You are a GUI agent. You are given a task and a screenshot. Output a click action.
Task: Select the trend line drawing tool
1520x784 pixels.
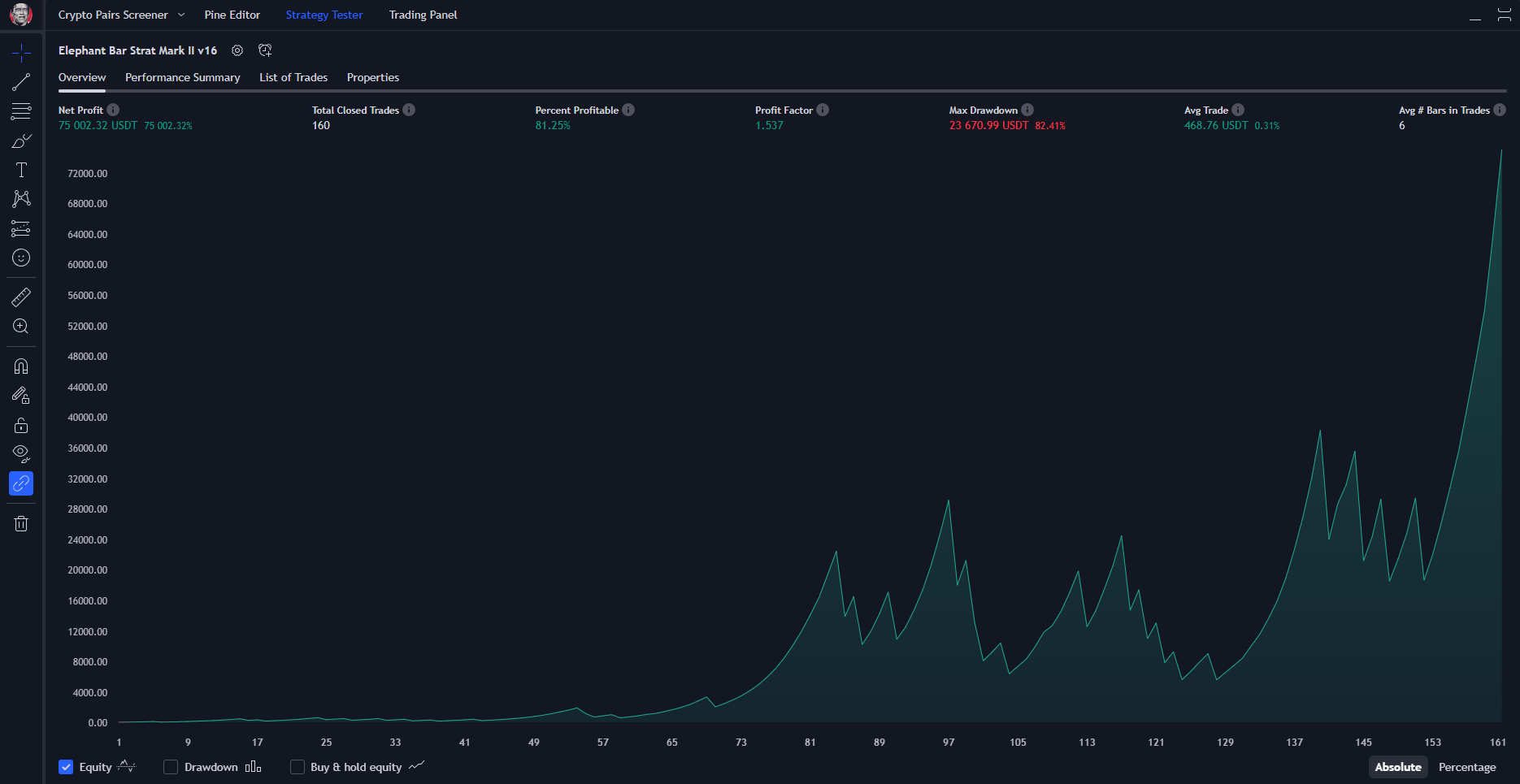coord(21,82)
